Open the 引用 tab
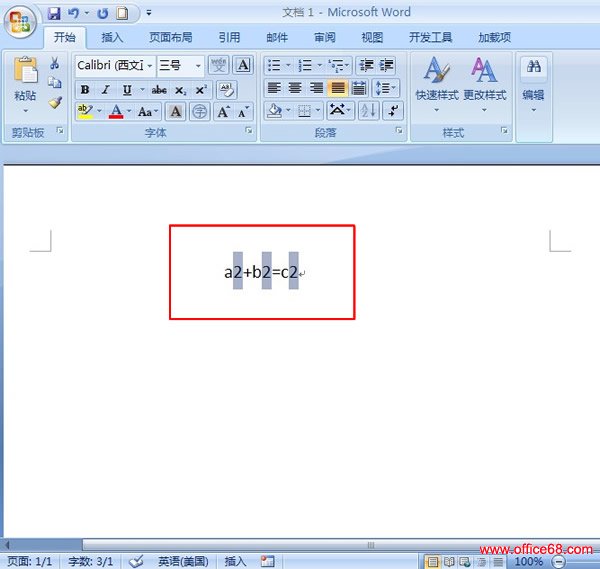The image size is (600, 569). coord(229,37)
